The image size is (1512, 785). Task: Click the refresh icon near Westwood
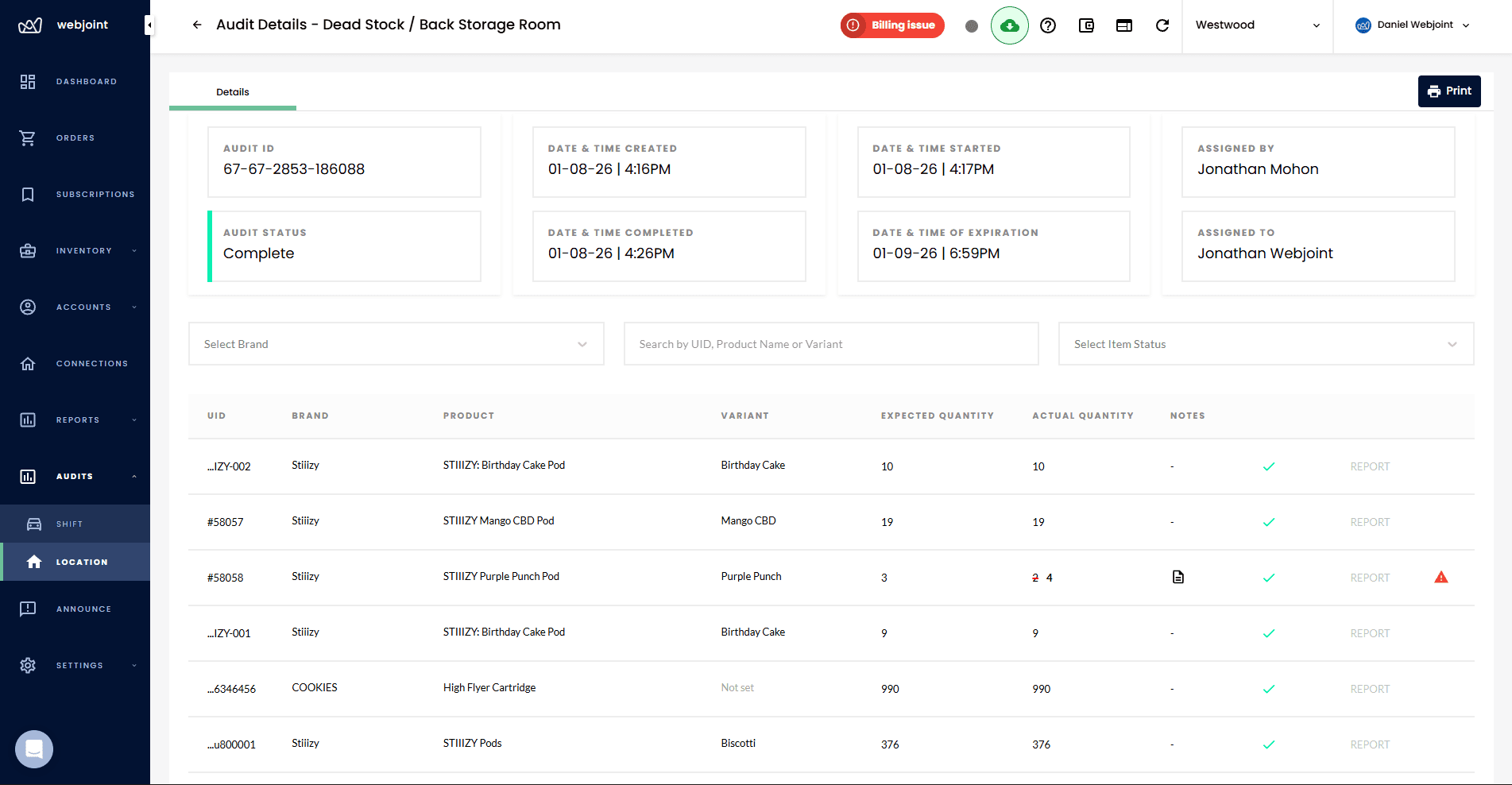coord(1162,25)
